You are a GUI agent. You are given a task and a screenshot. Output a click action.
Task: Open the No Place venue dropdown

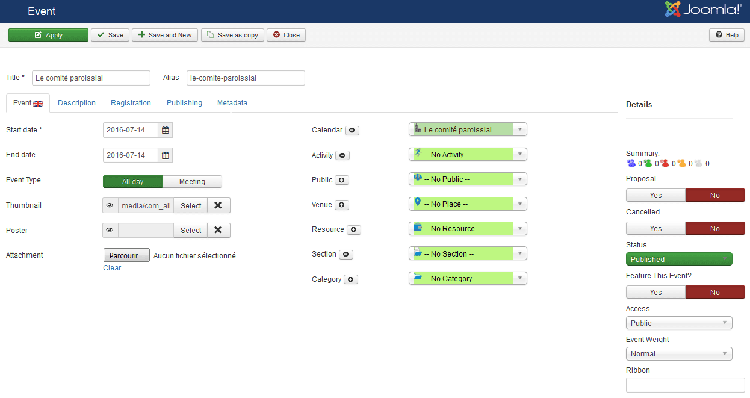point(468,204)
